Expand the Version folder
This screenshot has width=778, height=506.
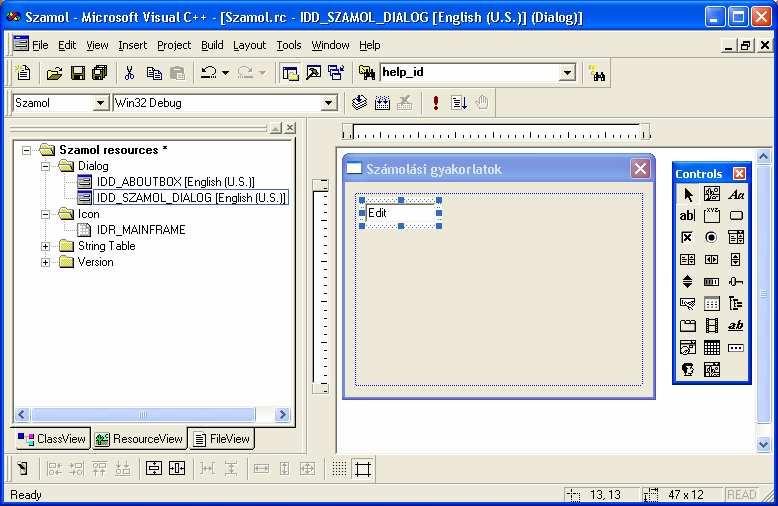tap(45, 262)
